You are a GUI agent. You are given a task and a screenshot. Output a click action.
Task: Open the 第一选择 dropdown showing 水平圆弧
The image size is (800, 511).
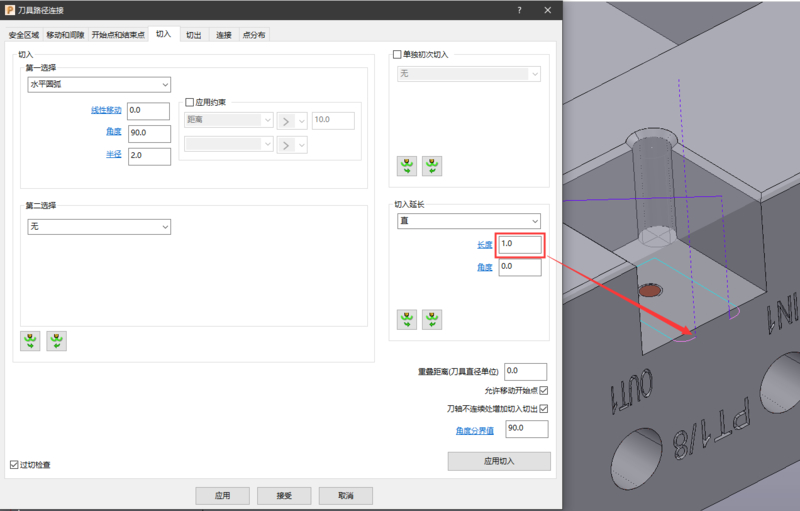99,85
